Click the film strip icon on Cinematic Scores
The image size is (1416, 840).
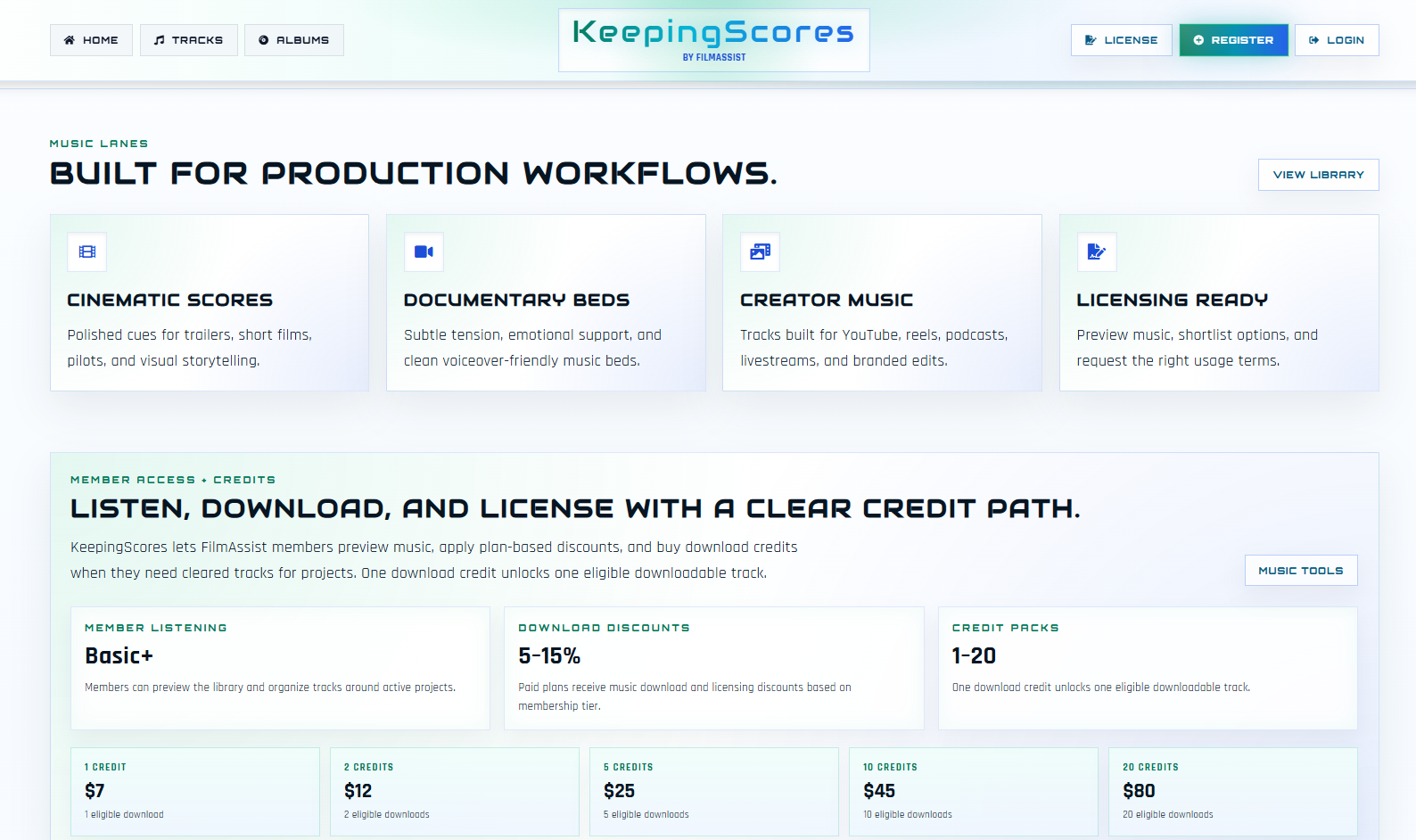[x=86, y=251]
